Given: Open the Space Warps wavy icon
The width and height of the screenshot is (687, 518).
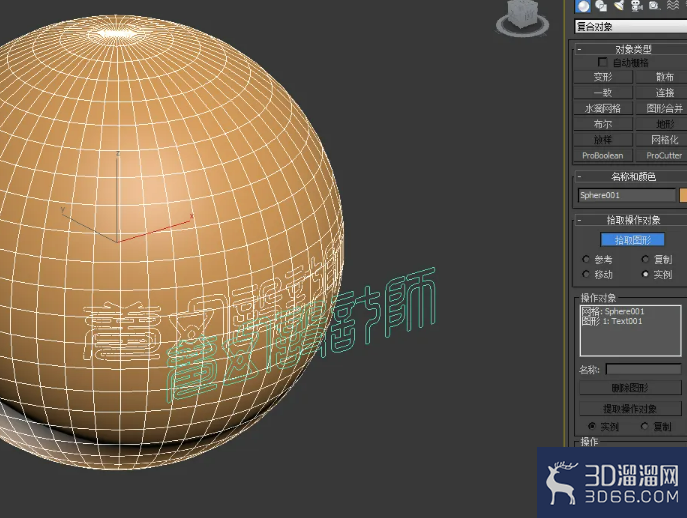Looking at the screenshot, I should [673, 5].
